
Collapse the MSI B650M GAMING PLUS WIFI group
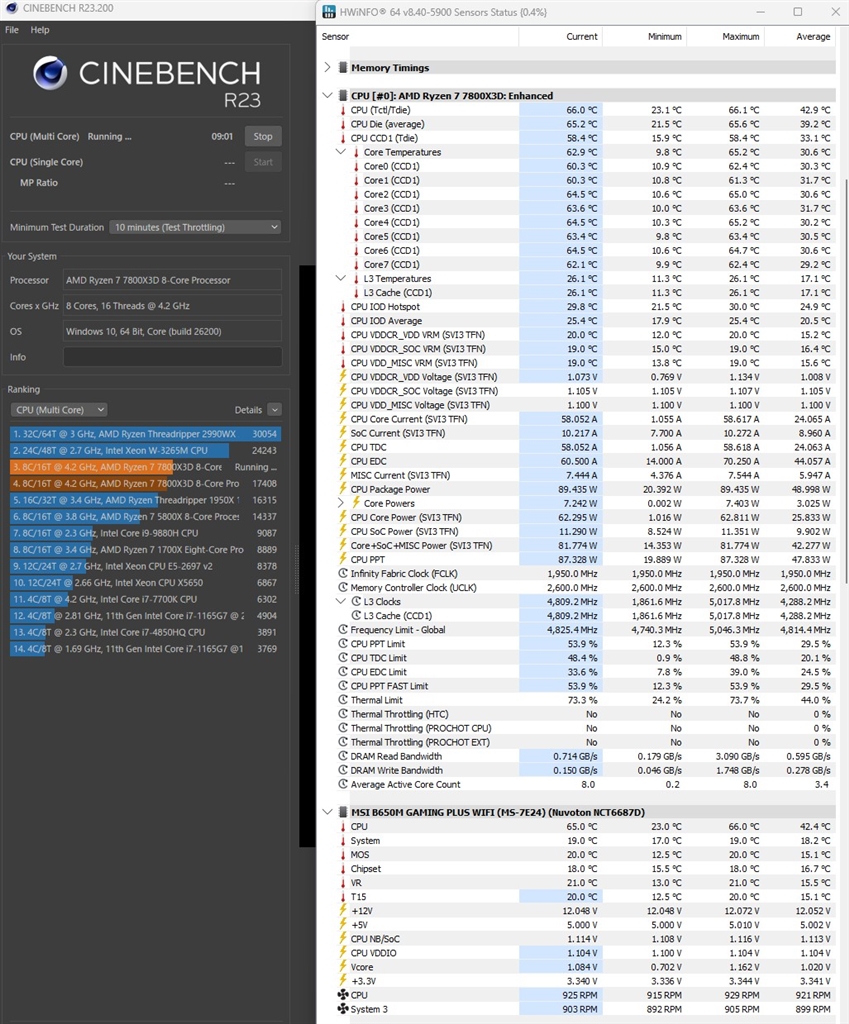click(327, 812)
